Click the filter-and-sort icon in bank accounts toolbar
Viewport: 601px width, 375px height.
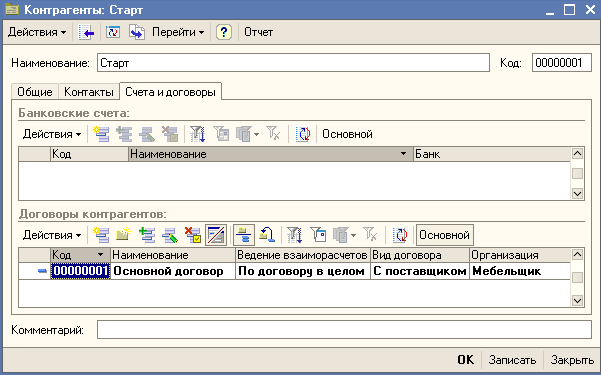coord(198,134)
